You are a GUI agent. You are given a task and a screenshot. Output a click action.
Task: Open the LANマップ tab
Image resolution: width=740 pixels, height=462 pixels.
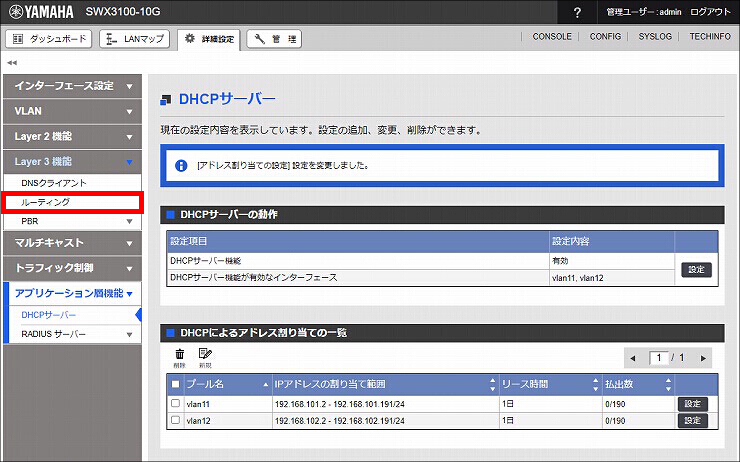click(135, 39)
